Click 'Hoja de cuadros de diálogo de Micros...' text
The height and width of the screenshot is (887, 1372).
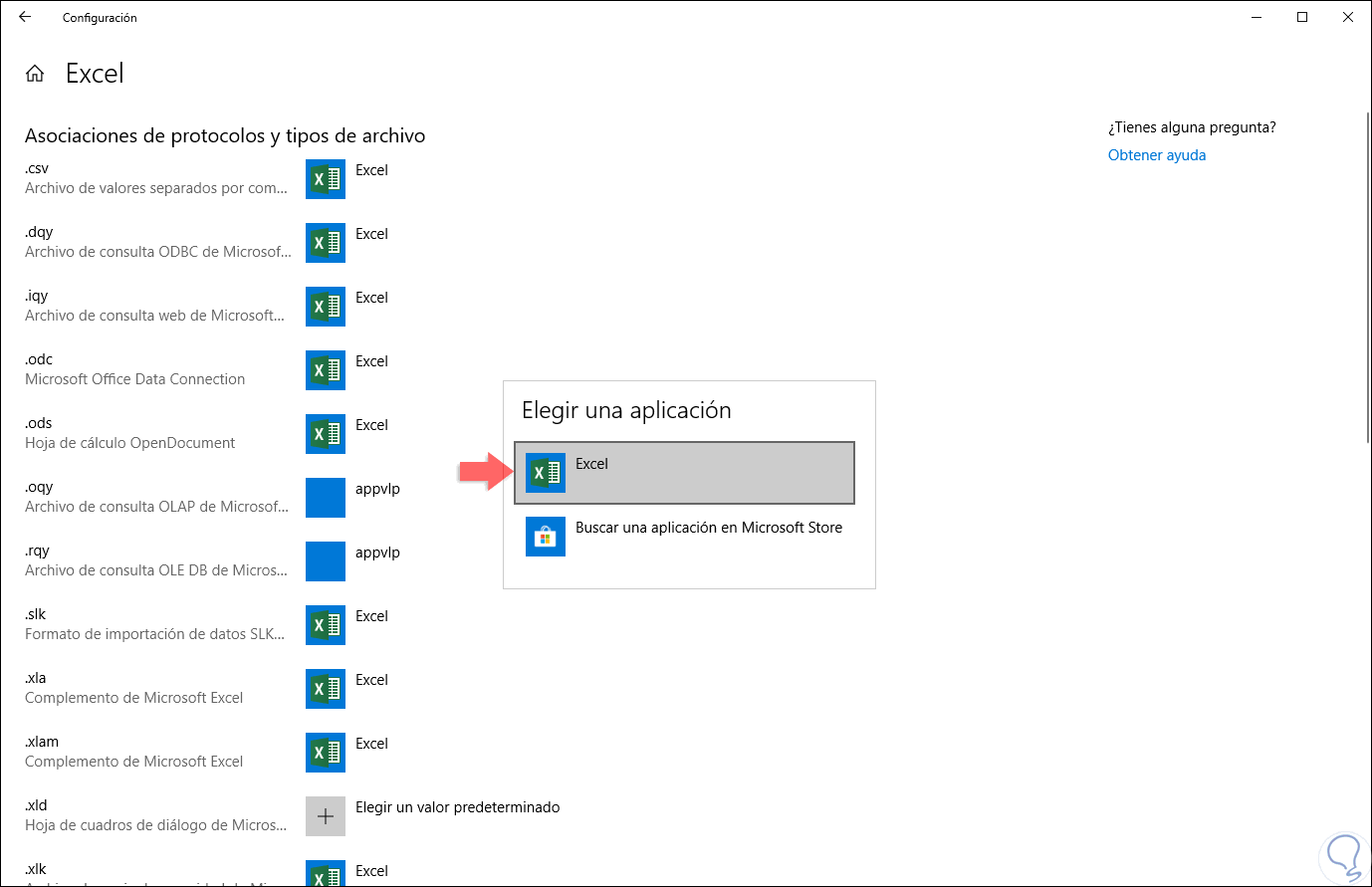156,825
